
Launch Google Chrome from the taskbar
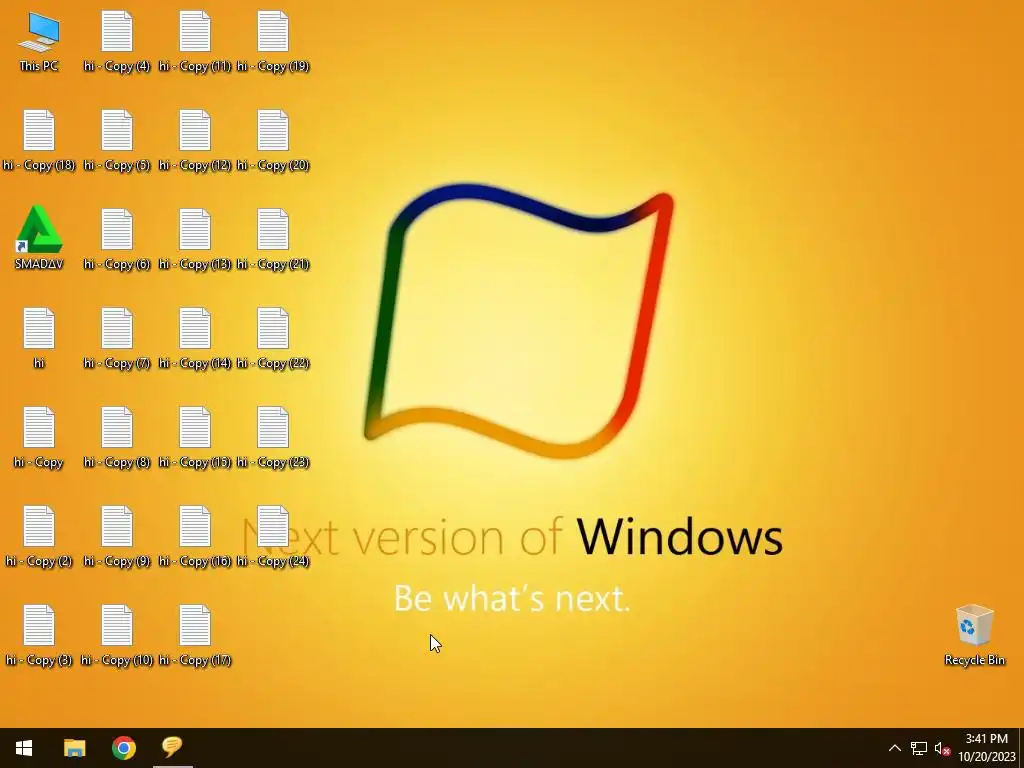[x=123, y=748]
